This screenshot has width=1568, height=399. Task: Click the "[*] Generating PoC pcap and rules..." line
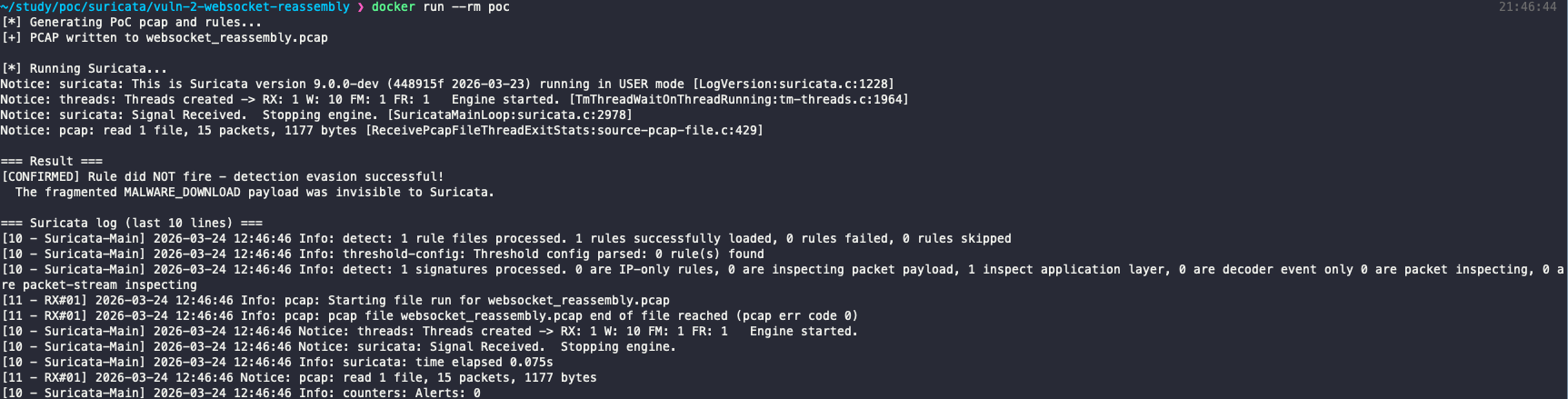(131, 23)
